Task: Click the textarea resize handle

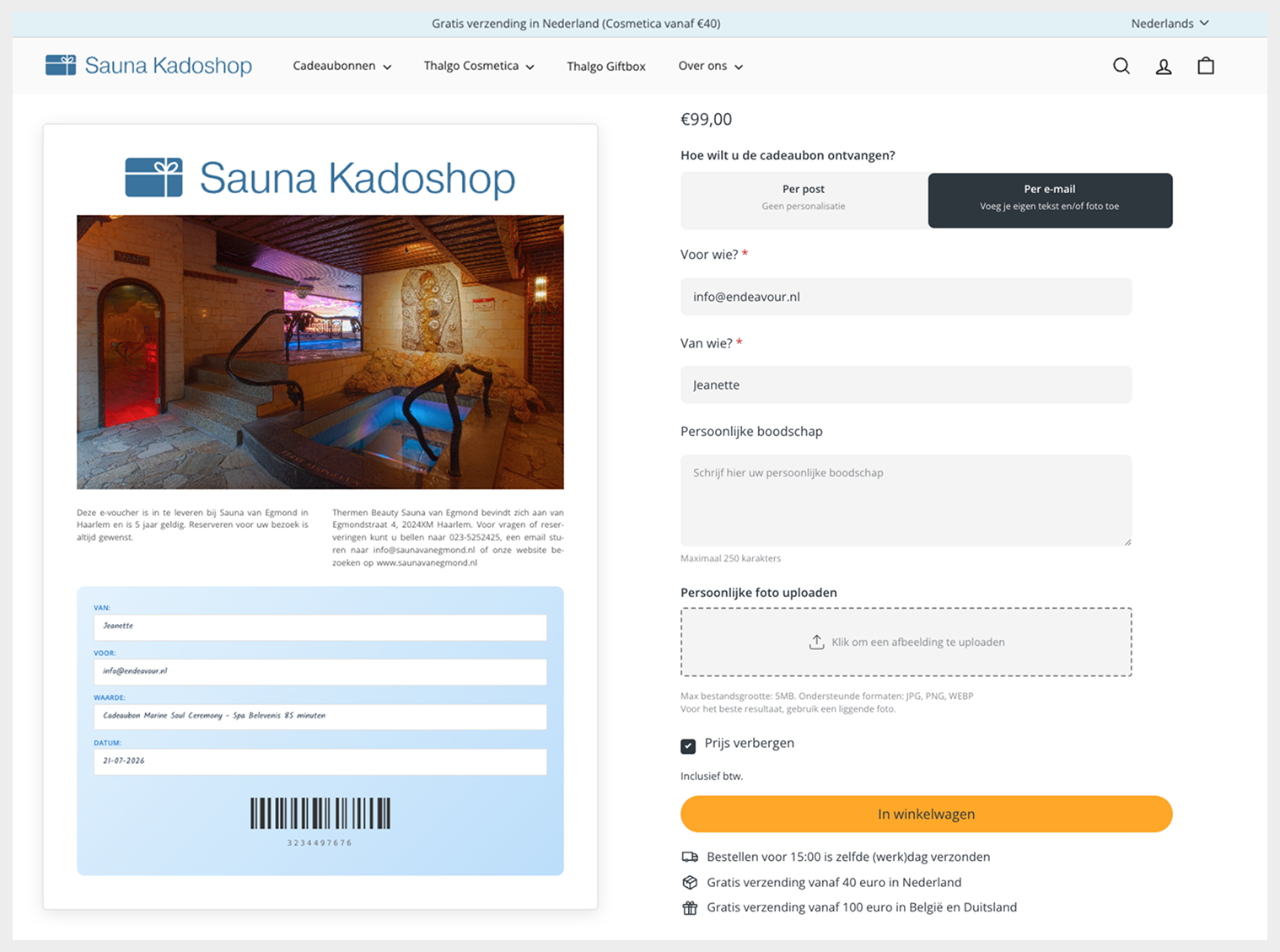Action: point(1127,541)
